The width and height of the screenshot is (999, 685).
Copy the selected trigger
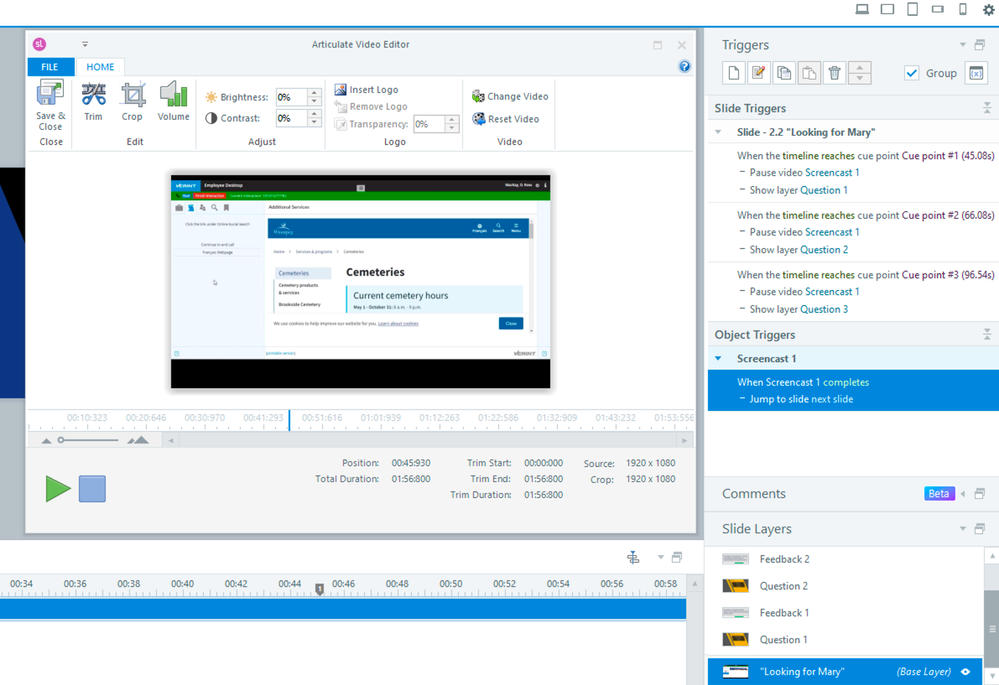[784, 73]
